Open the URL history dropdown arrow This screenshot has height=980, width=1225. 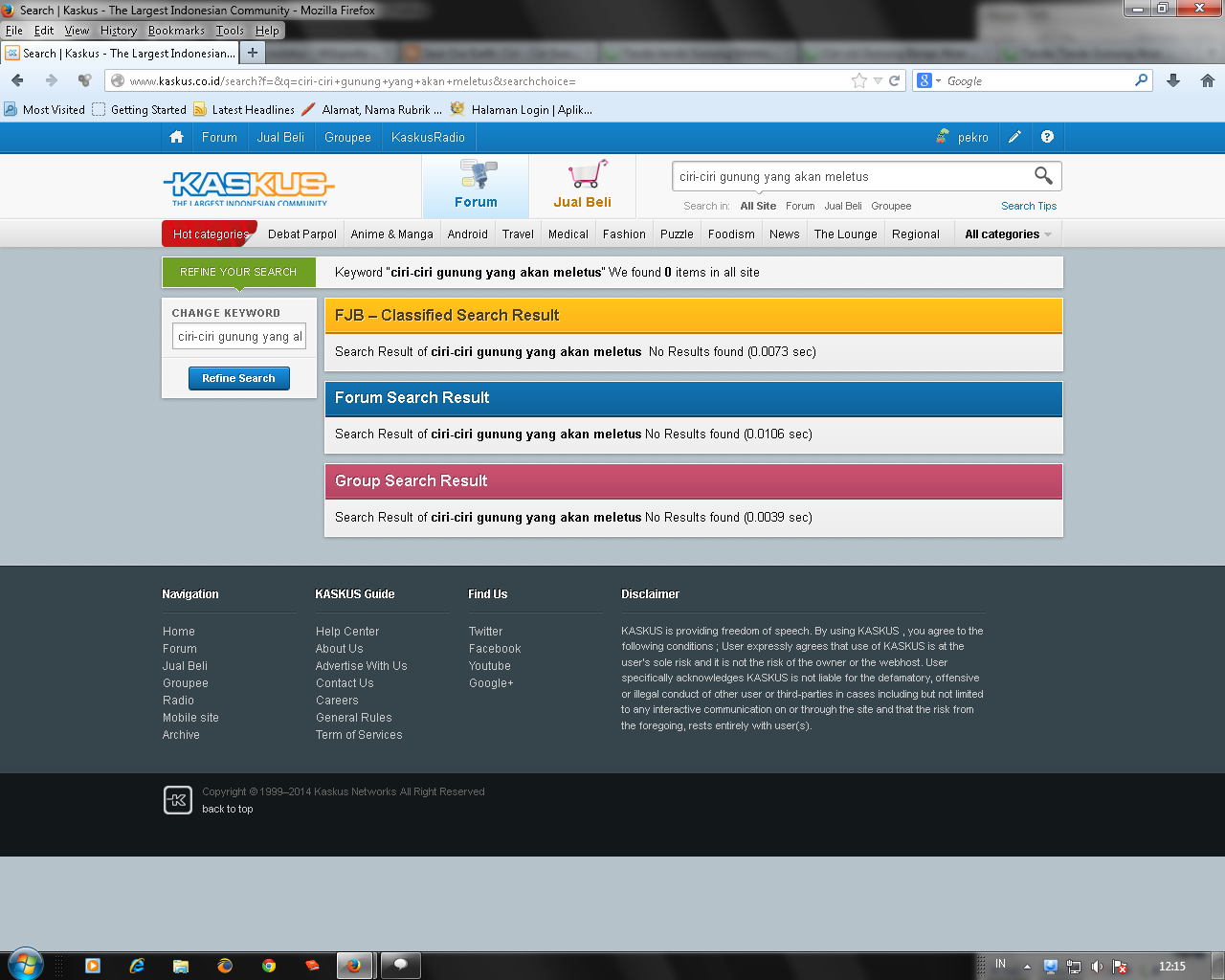point(878,81)
